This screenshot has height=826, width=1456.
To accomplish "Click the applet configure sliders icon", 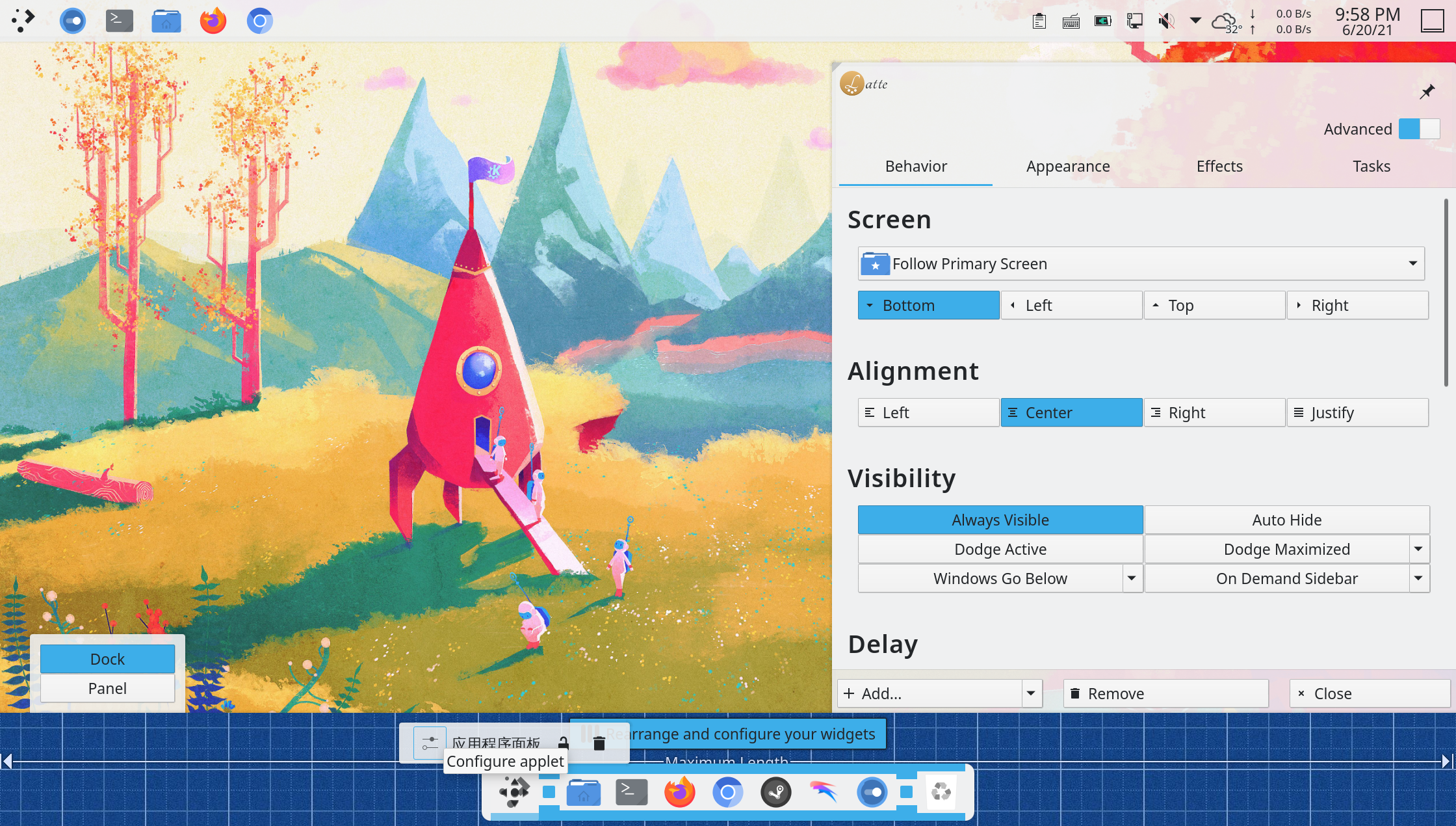I will (430, 743).
